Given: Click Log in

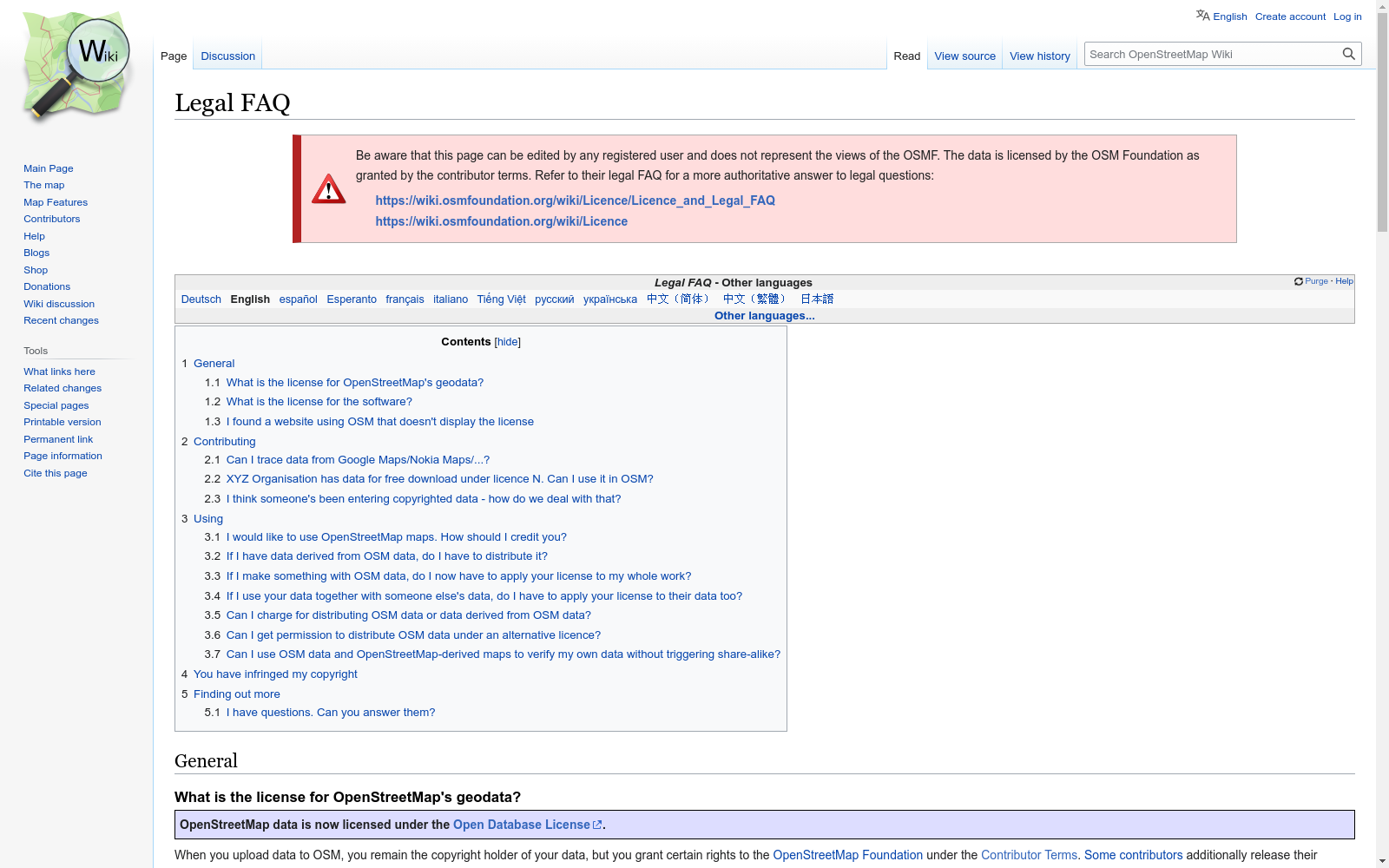Looking at the screenshot, I should click(x=1347, y=16).
